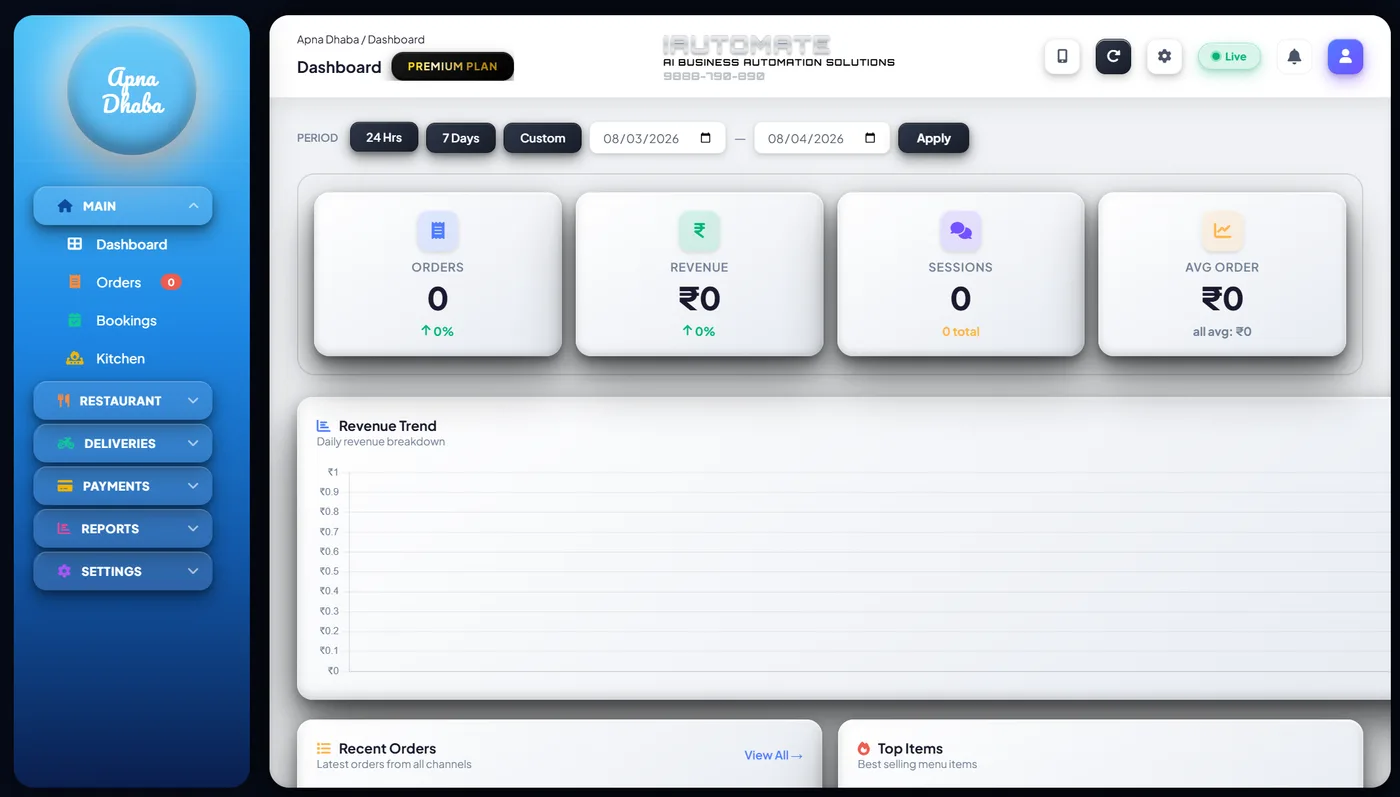Click the '0 total' sessions text
Viewport: 1400px width, 797px height.
[961, 331]
